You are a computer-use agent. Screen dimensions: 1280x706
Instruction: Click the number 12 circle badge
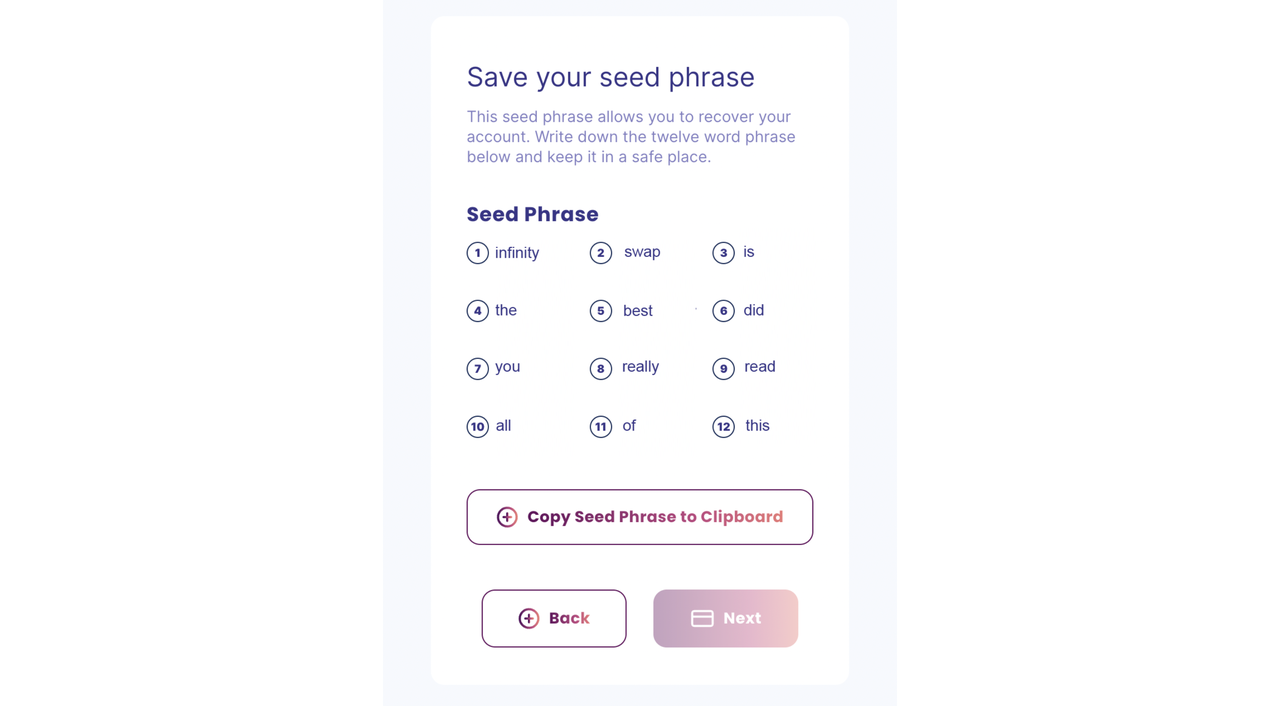click(x=724, y=427)
